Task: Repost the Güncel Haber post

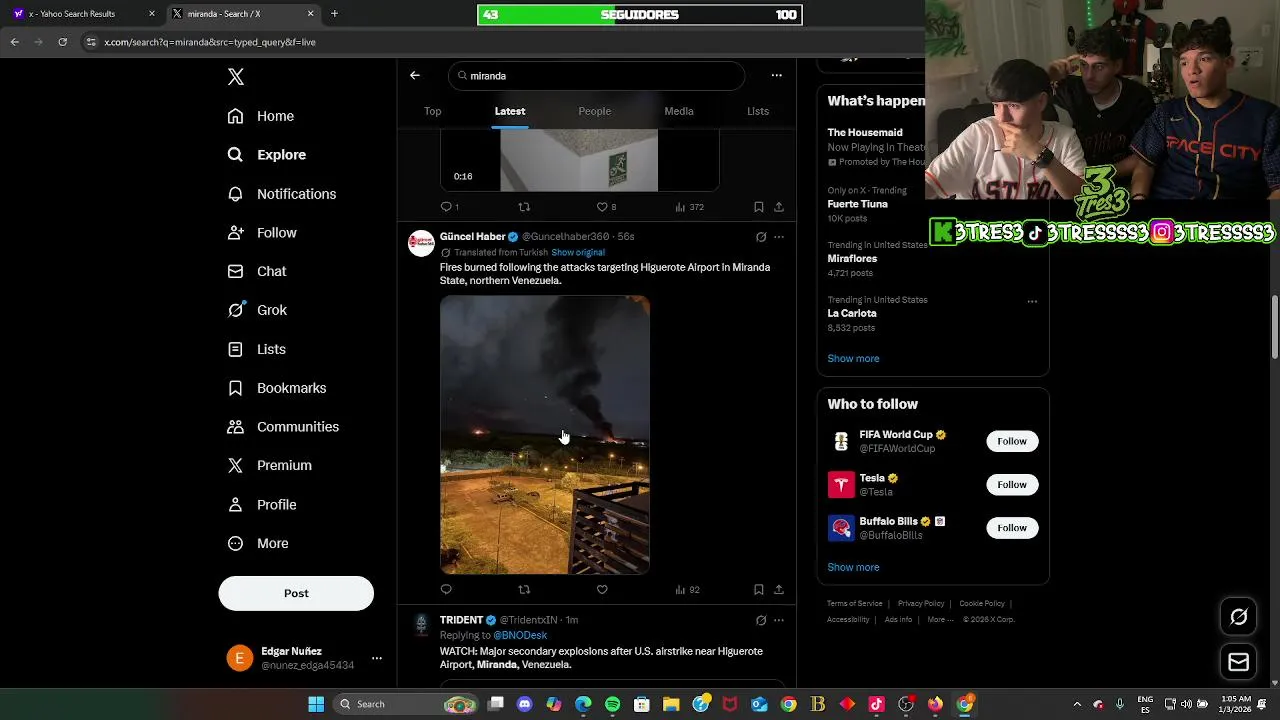Action: pos(524,590)
